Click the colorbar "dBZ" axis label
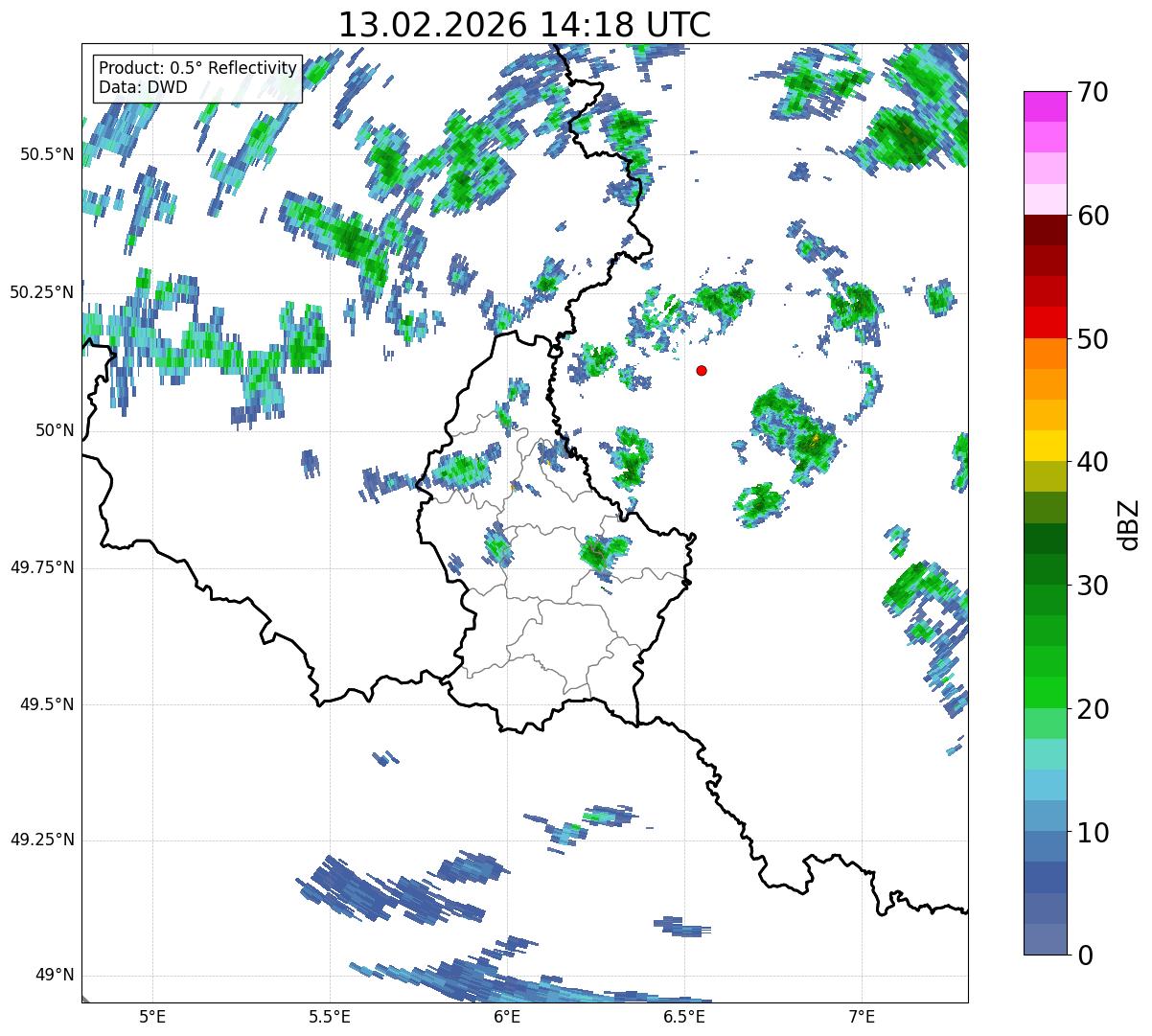Image resolution: width=1152 pixels, height=1036 pixels. [x=1128, y=523]
